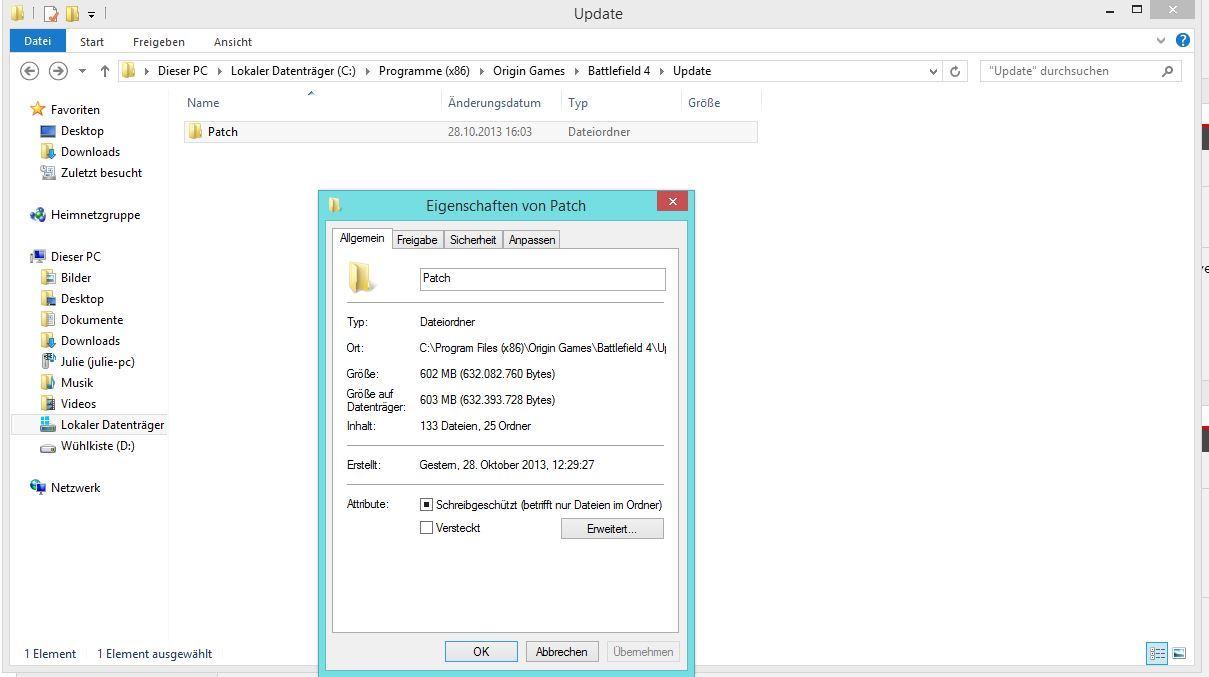Click Battlefield 4 breadcrumb segment
This screenshot has width=1209, height=677.
(619, 71)
